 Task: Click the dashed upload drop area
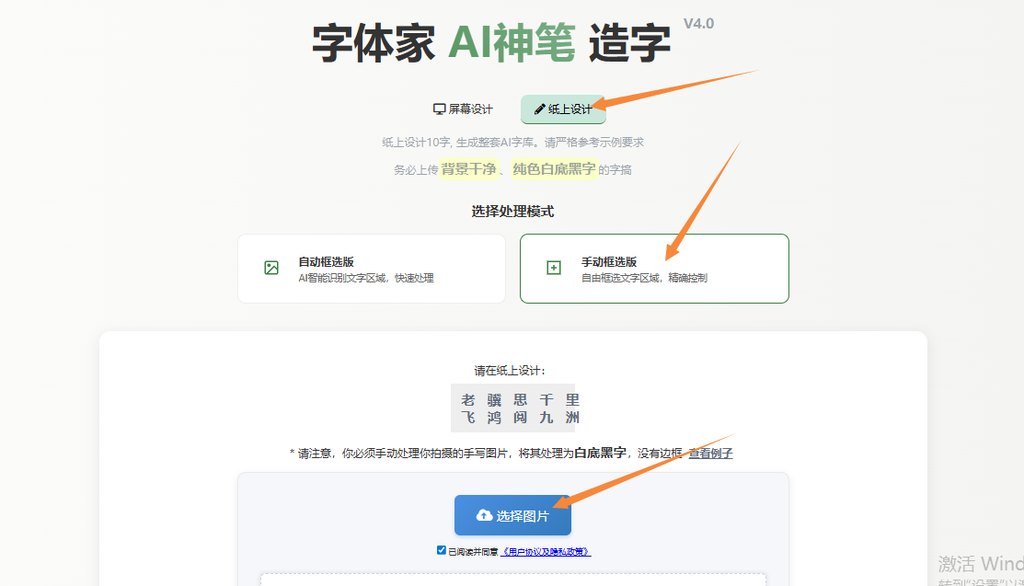[513, 579]
